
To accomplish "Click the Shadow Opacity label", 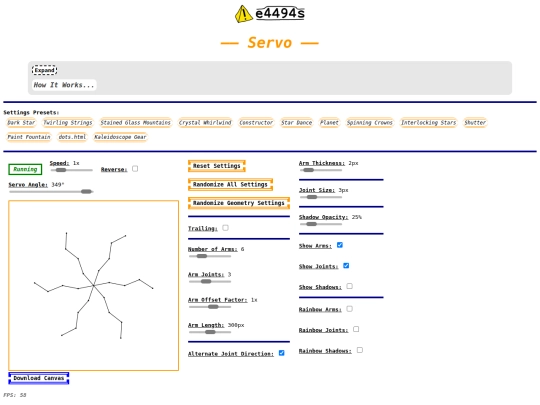I will click(x=323, y=217).
